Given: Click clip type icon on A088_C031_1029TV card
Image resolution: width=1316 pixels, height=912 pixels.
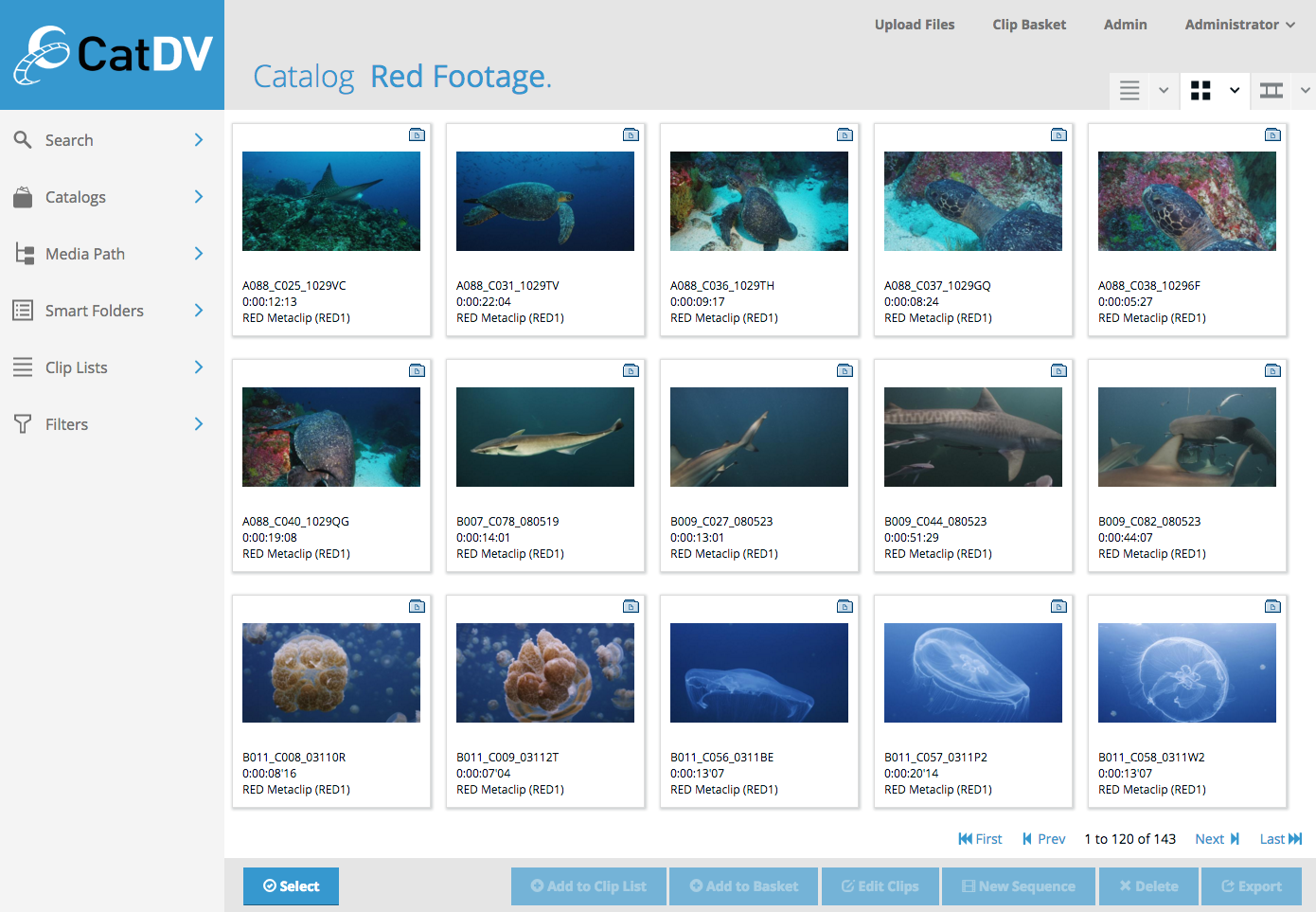Looking at the screenshot, I should (631, 135).
